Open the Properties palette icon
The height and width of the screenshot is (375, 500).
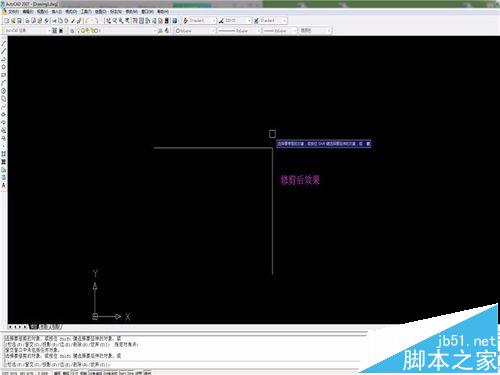[135, 21]
